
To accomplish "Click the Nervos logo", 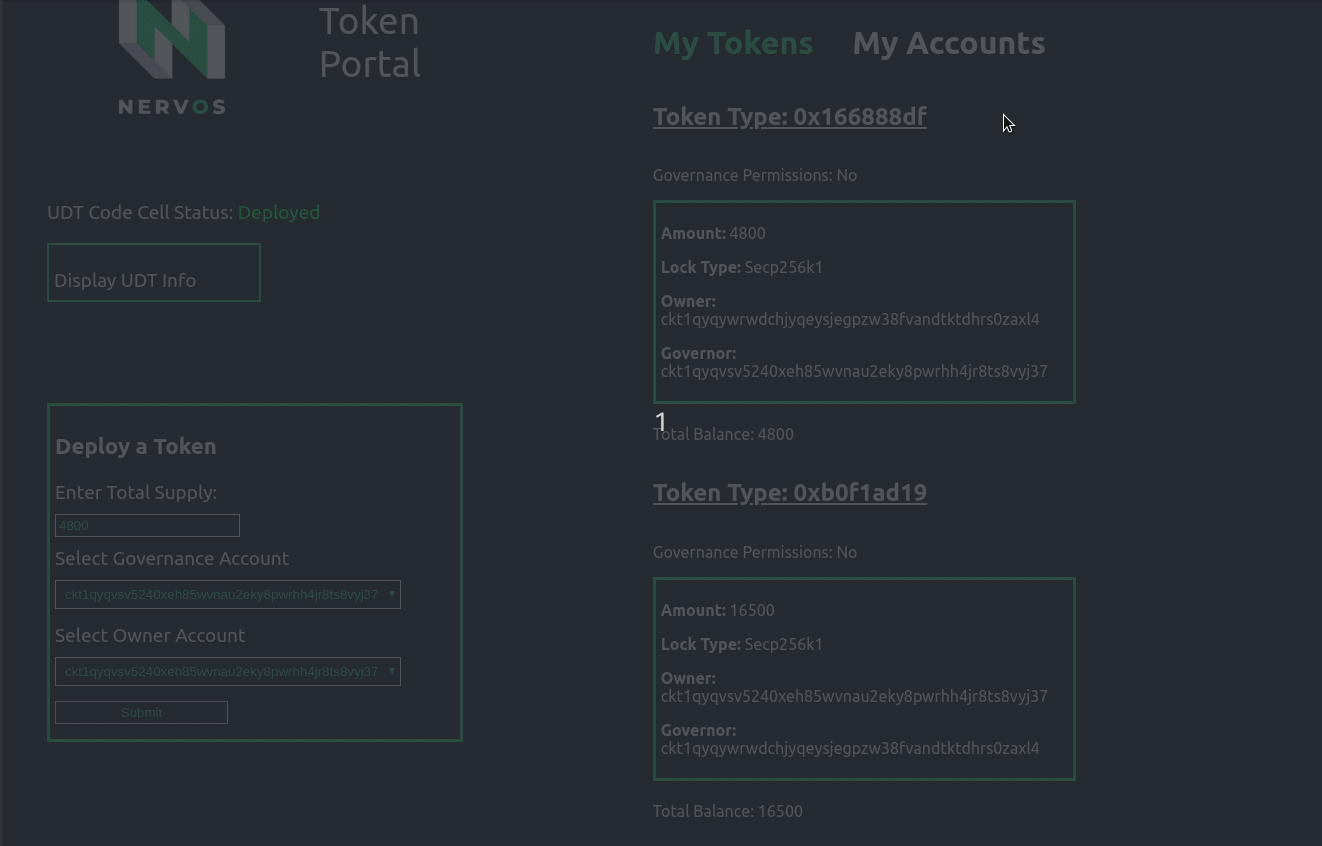I will [x=172, y=57].
